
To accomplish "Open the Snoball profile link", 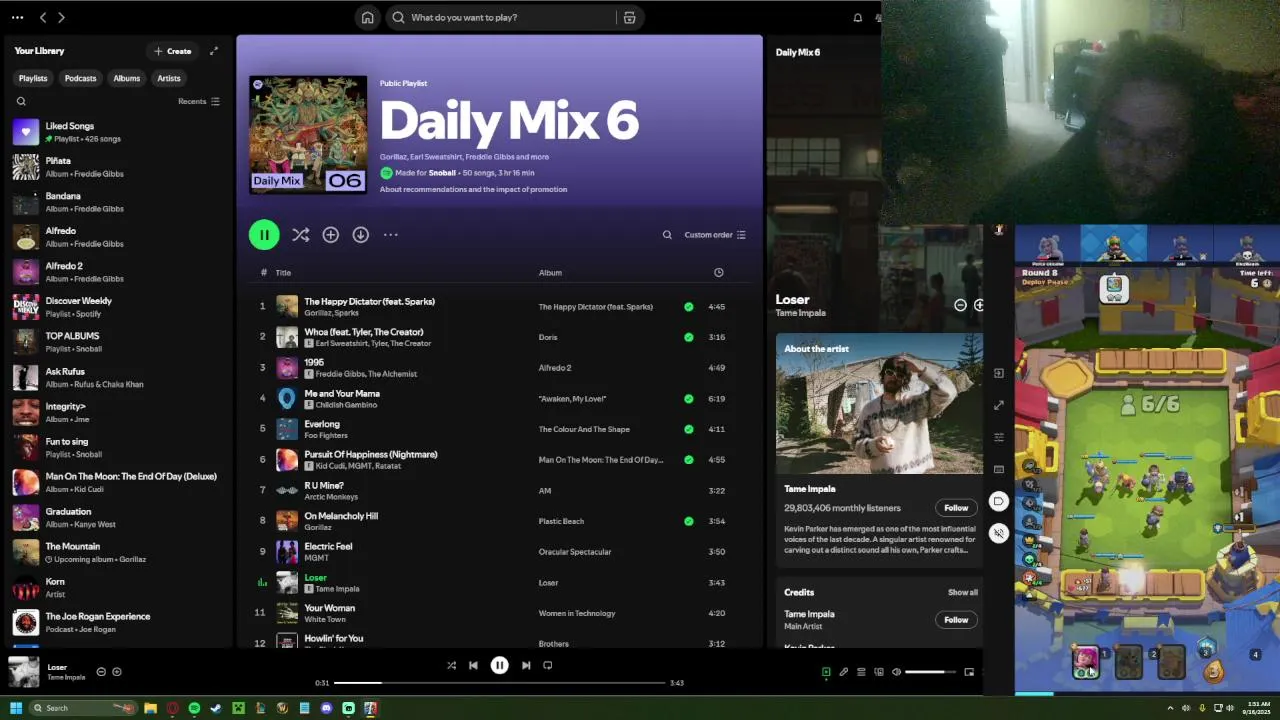I will pyautogui.click(x=442, y=173).
